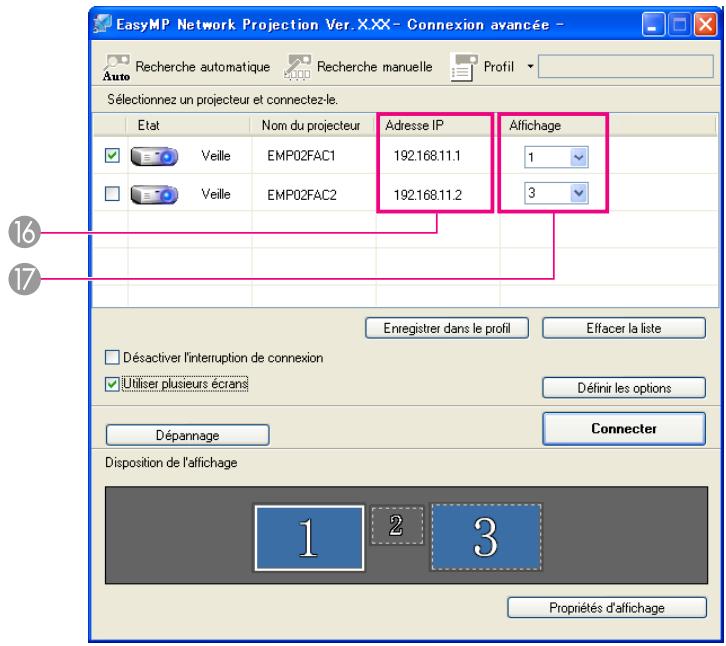
Task: Open Propriétés d'affichage
Action: click(607, 608)
